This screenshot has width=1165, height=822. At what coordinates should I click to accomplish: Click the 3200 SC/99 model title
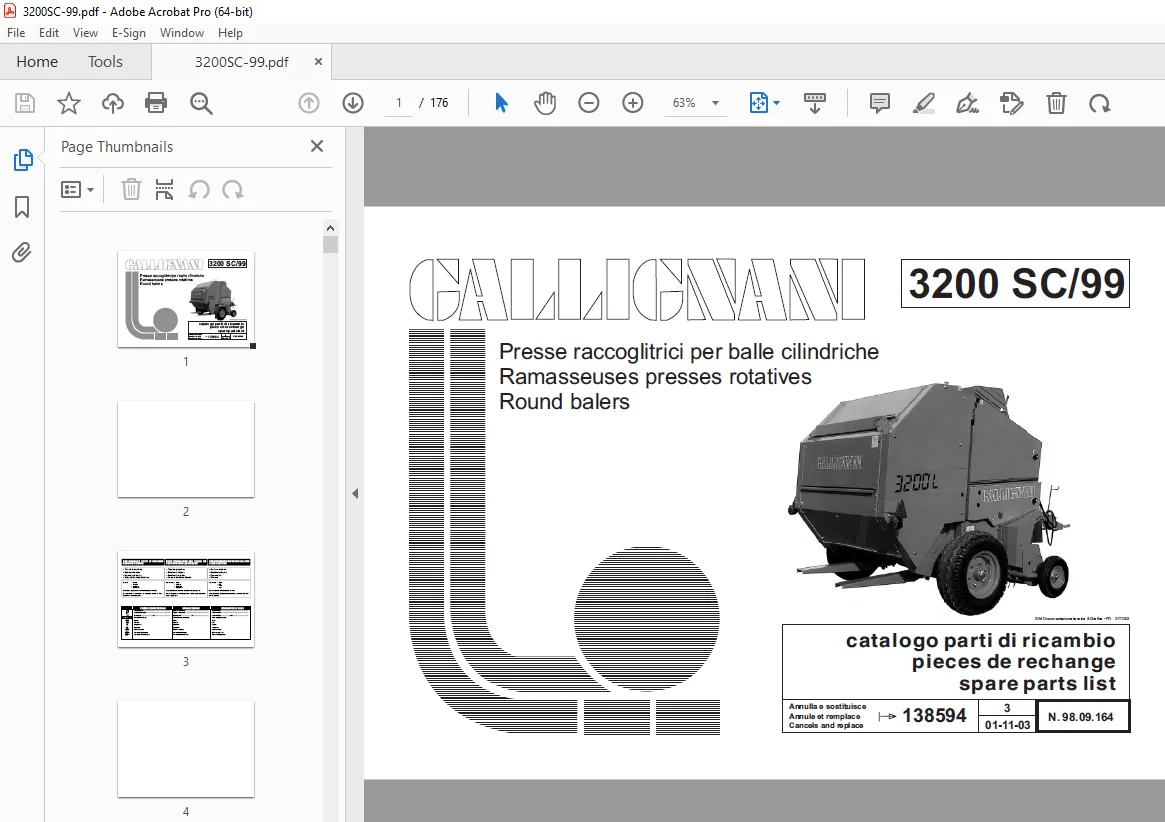pyautogui.click(x=1016, y=284)
